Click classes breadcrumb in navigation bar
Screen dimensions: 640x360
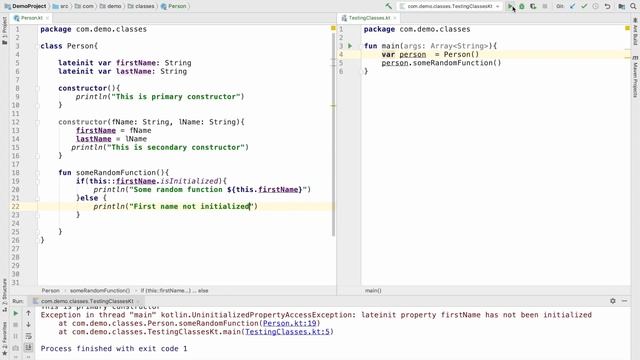point(141,6)
